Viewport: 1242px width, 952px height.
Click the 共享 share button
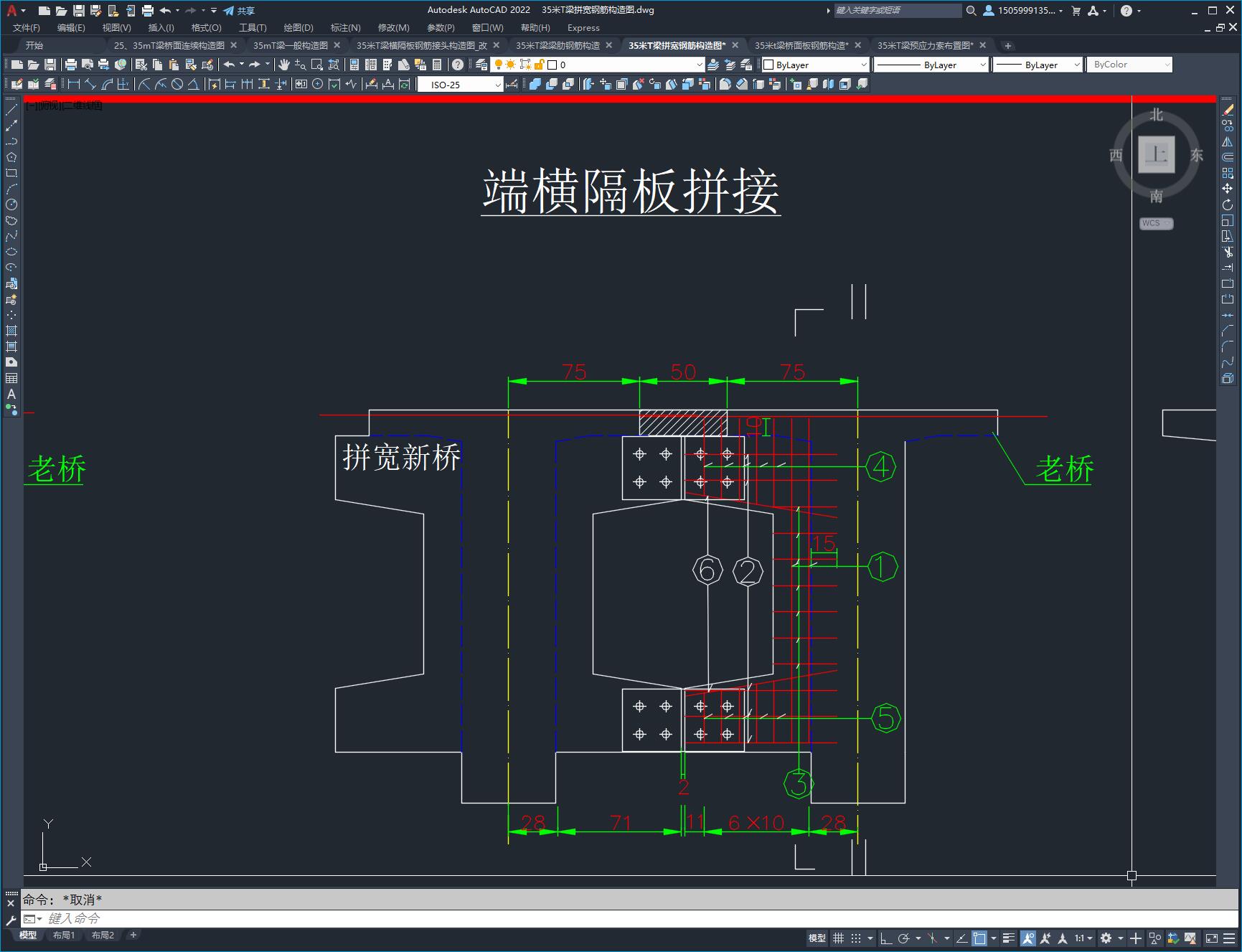click(x=239, y=11)
